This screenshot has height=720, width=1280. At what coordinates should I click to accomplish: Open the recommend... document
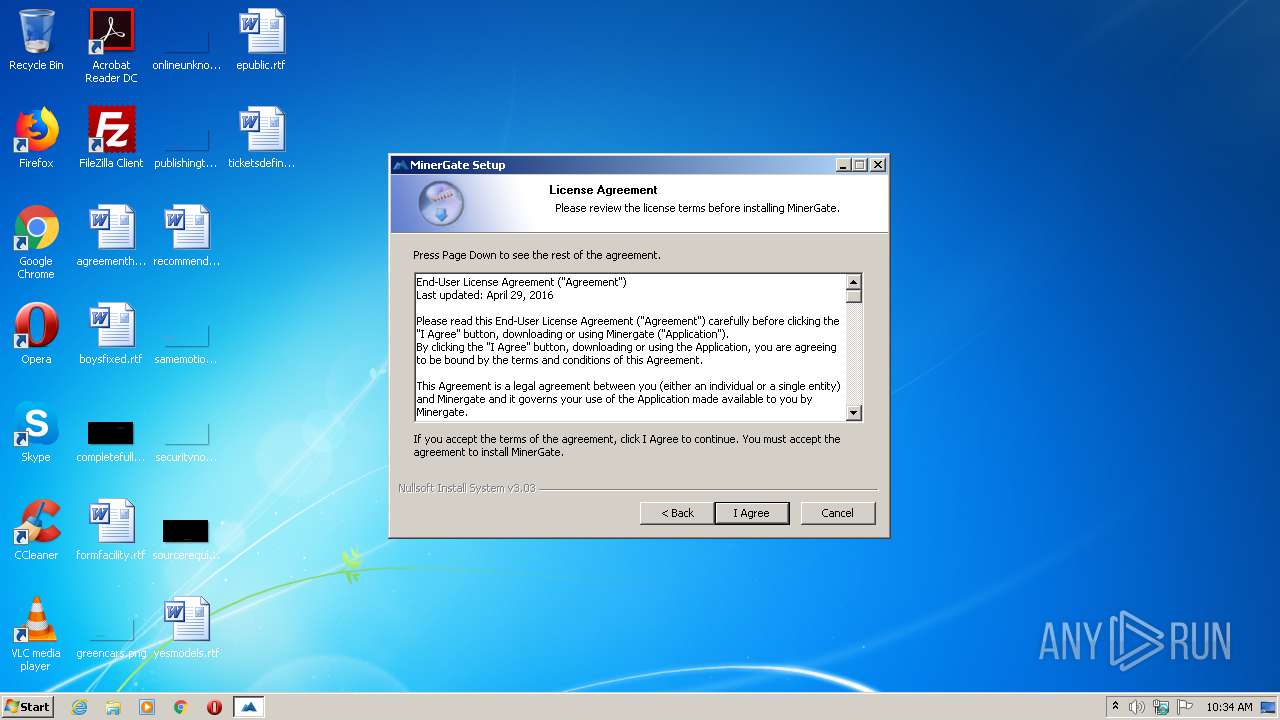pyautogui.click(x=186, y=236)
